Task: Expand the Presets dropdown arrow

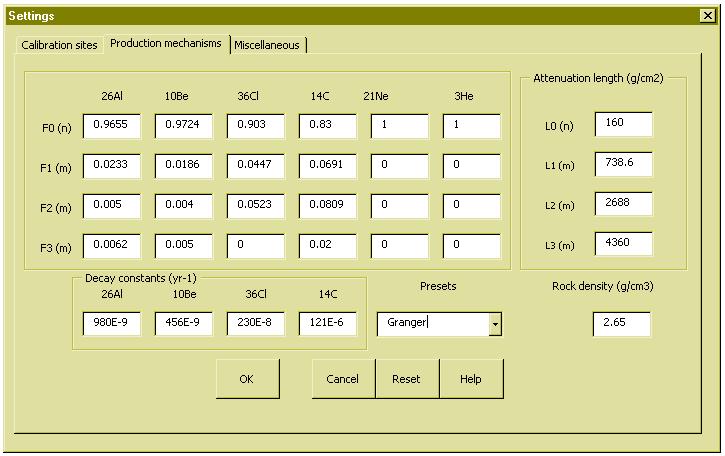Action: (x=495, y=324)
